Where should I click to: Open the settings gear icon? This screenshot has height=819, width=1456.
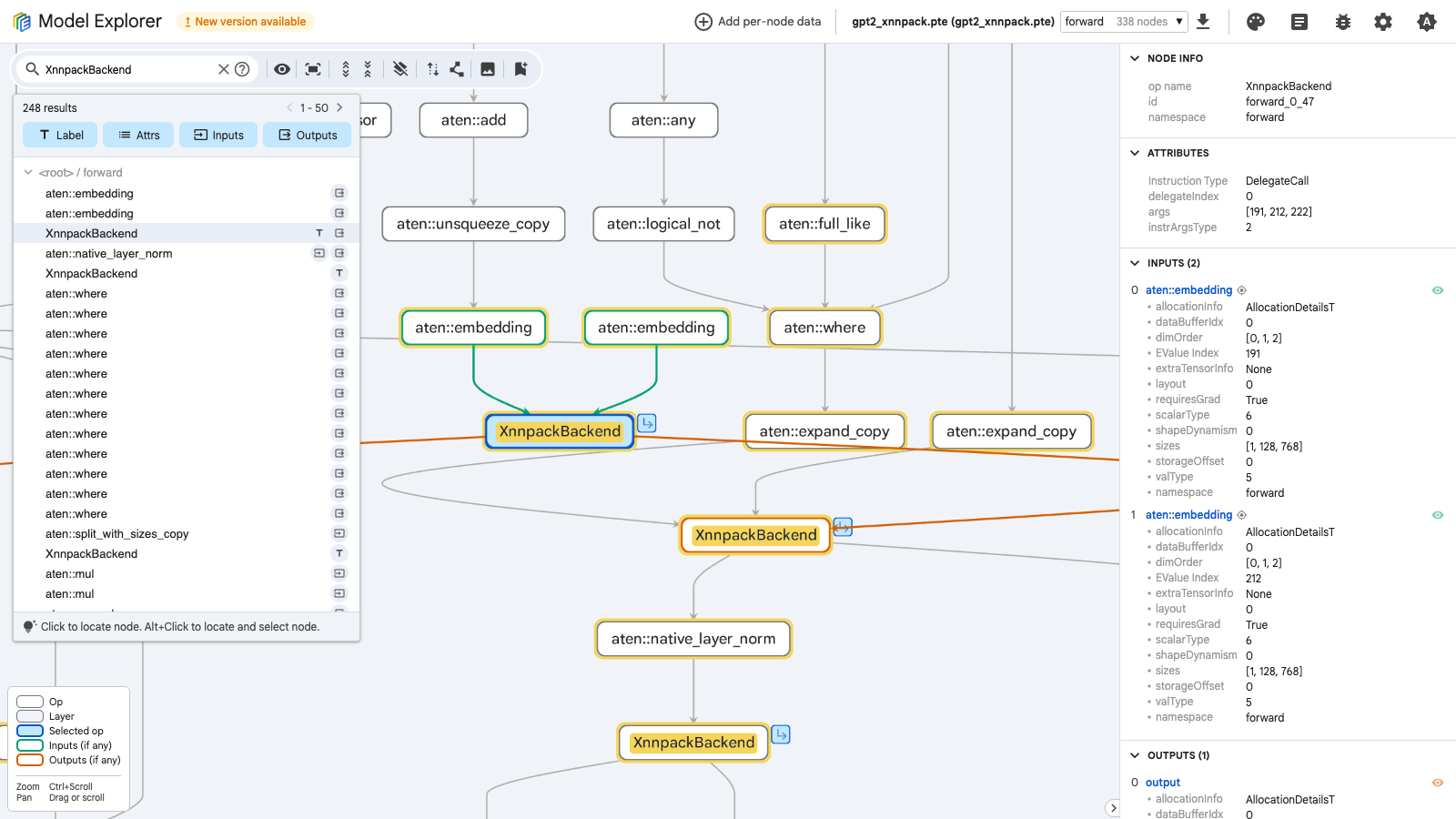[1383, 22]
